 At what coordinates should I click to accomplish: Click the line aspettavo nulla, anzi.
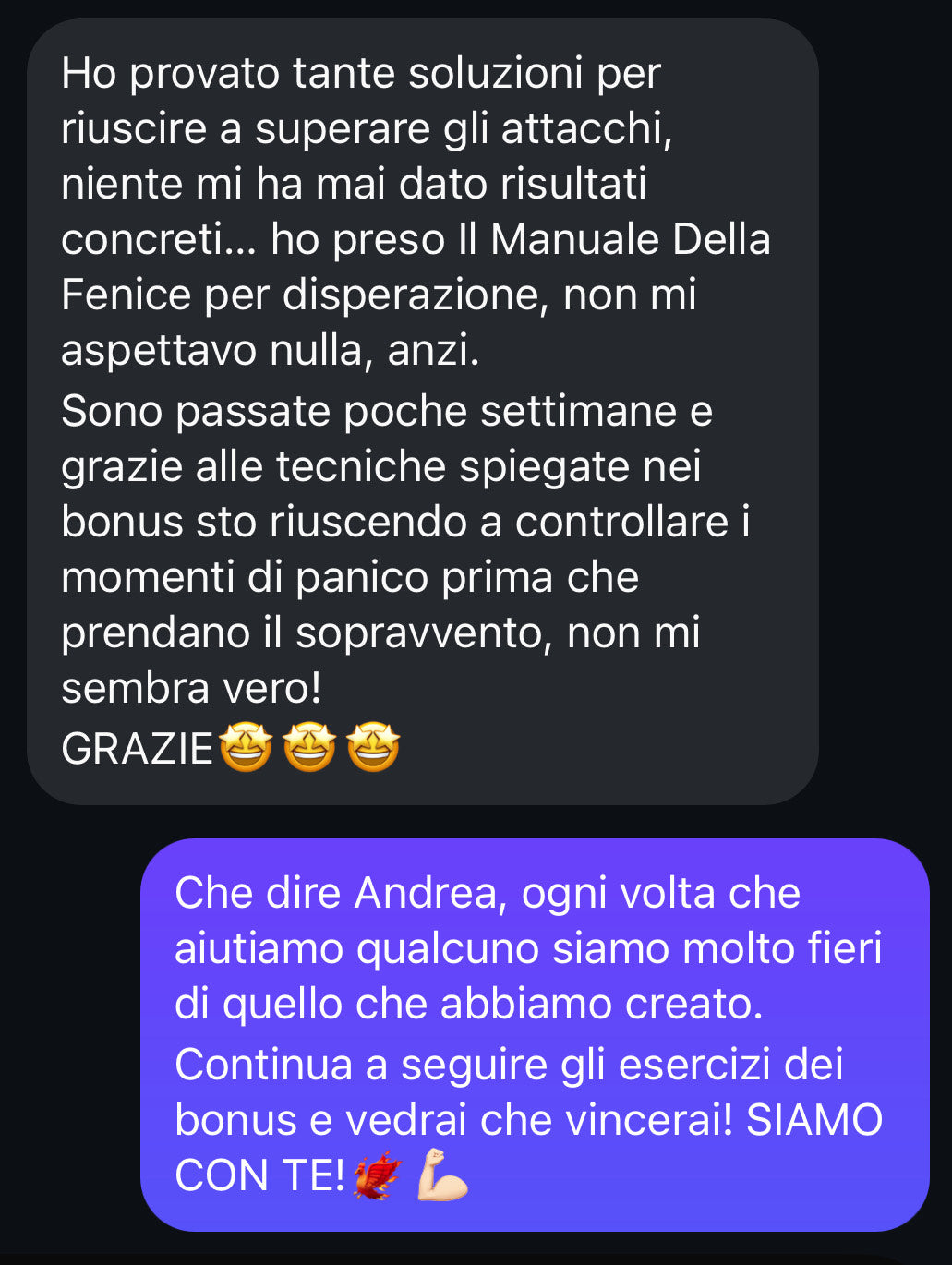pos(271,352)
